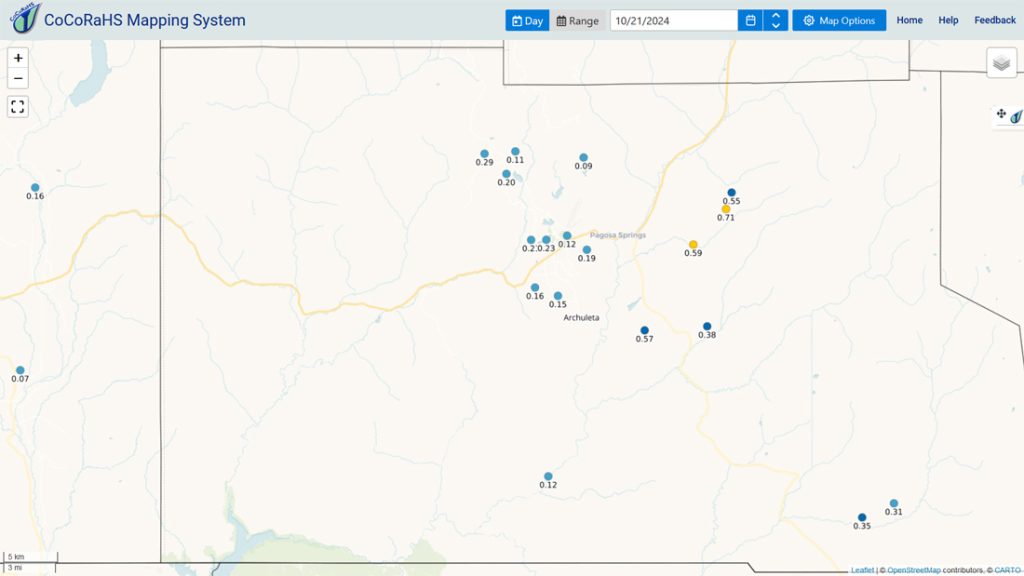The height and width of the screenshot is (576, 1024).
Task: Open the Feedback page
Action: point(995,20)
